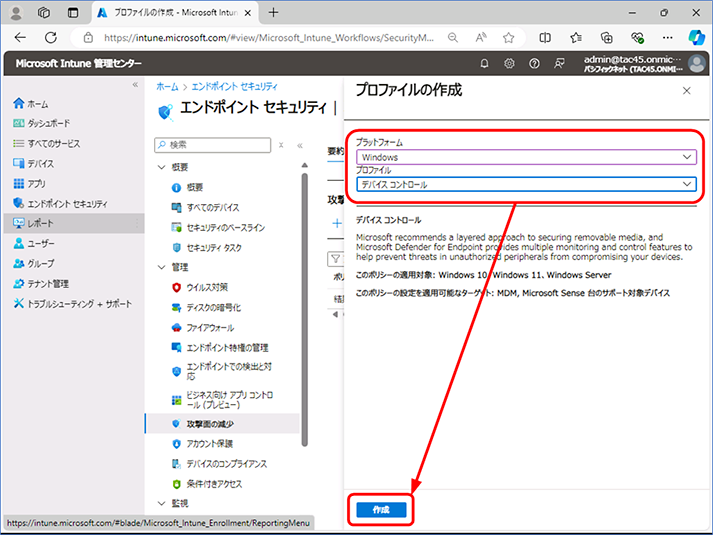Open browser essentials heart icon
Image resolution: width=713 pixels, height=535 pixels.
click(x=637, y=38)
